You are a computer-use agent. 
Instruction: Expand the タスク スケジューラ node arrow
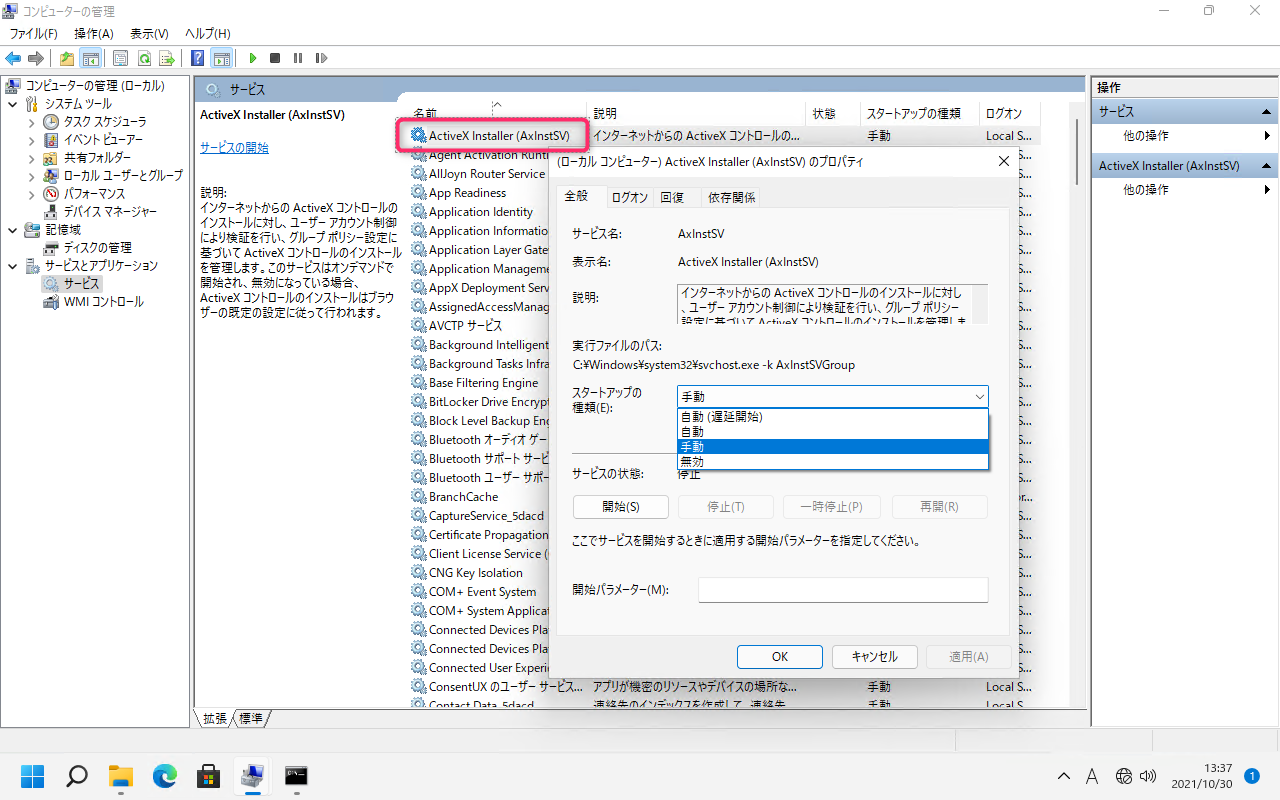tap(31, 121)
